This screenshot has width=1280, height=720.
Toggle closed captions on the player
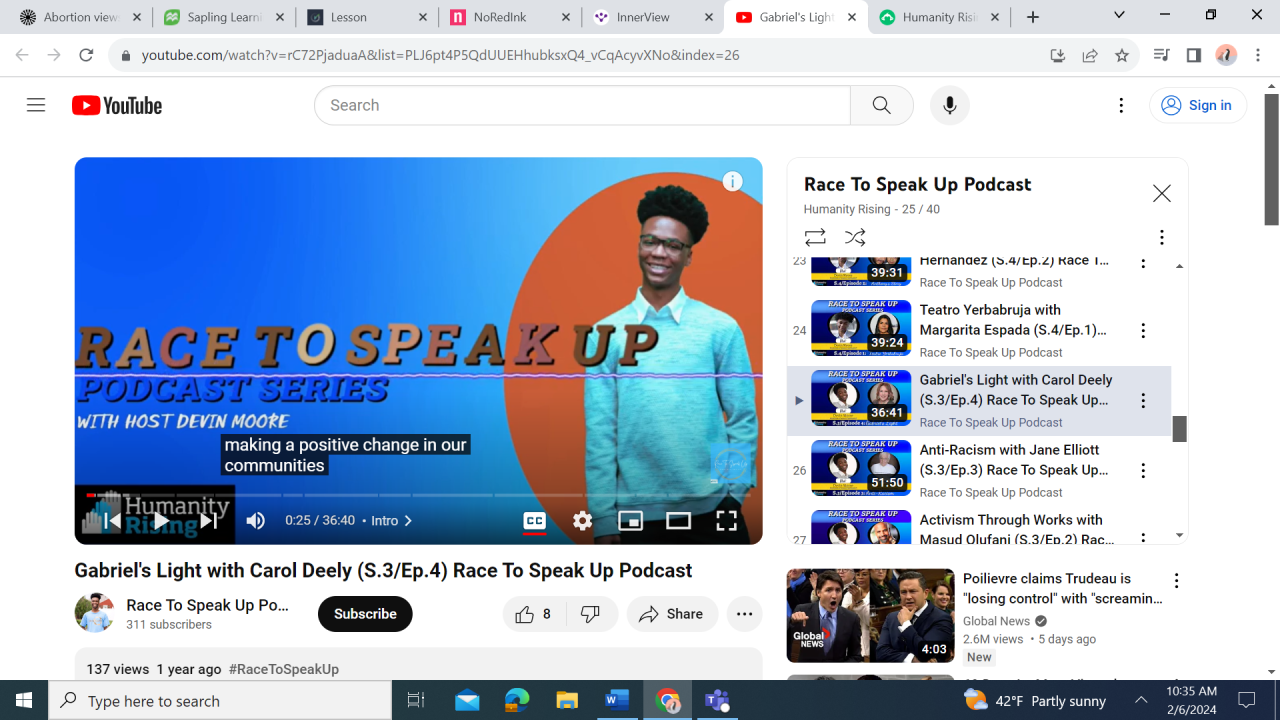[535, 520]
